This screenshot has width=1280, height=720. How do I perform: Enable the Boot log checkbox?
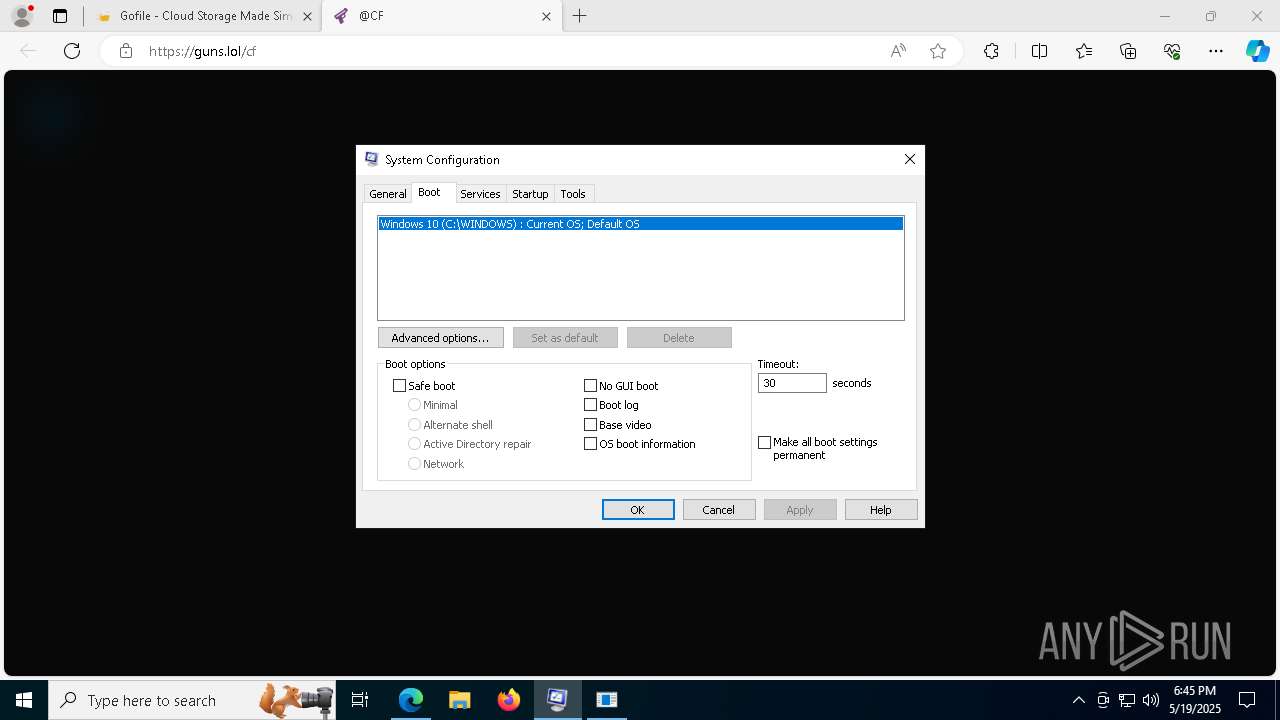point(590,405)
